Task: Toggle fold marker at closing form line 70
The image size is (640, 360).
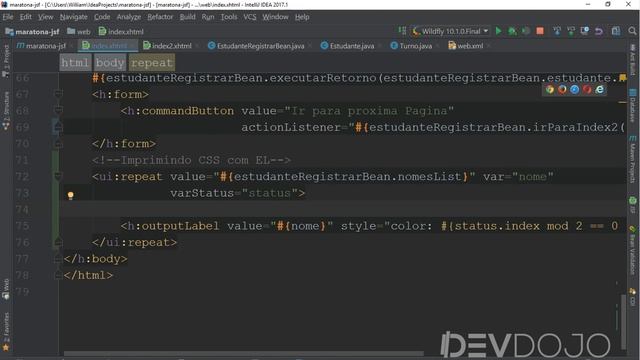Action: (x=58, y=144)
